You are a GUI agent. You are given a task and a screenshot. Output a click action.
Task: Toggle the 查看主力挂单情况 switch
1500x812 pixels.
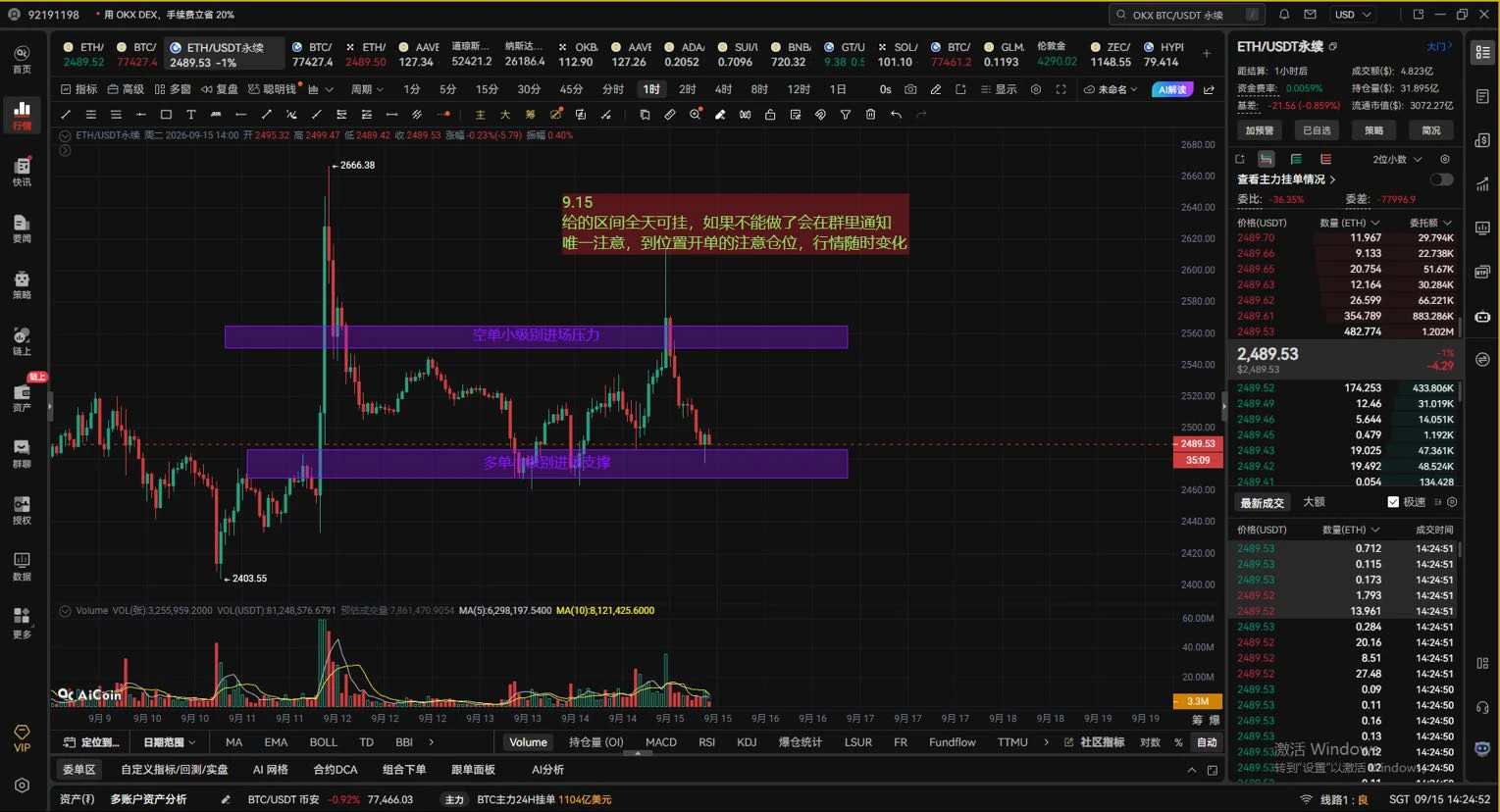point(1441,179)
